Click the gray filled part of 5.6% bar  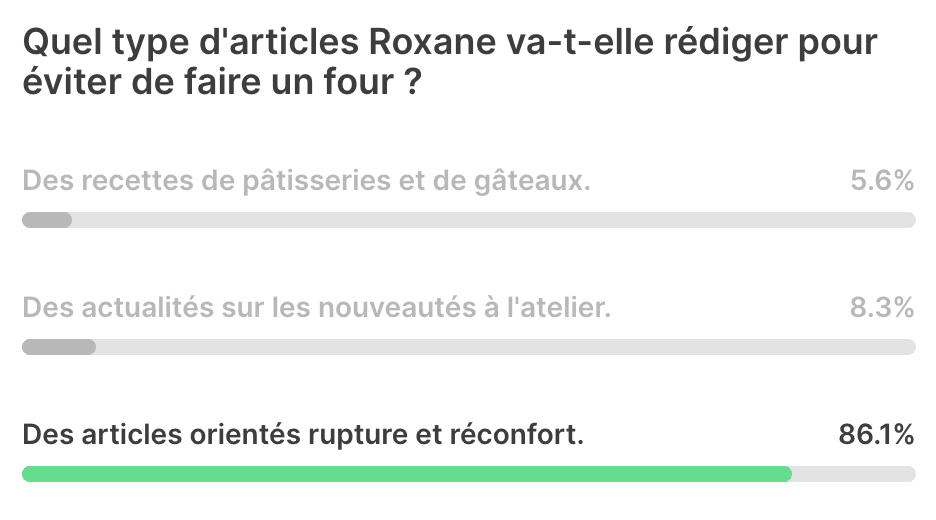pos(47,220)
